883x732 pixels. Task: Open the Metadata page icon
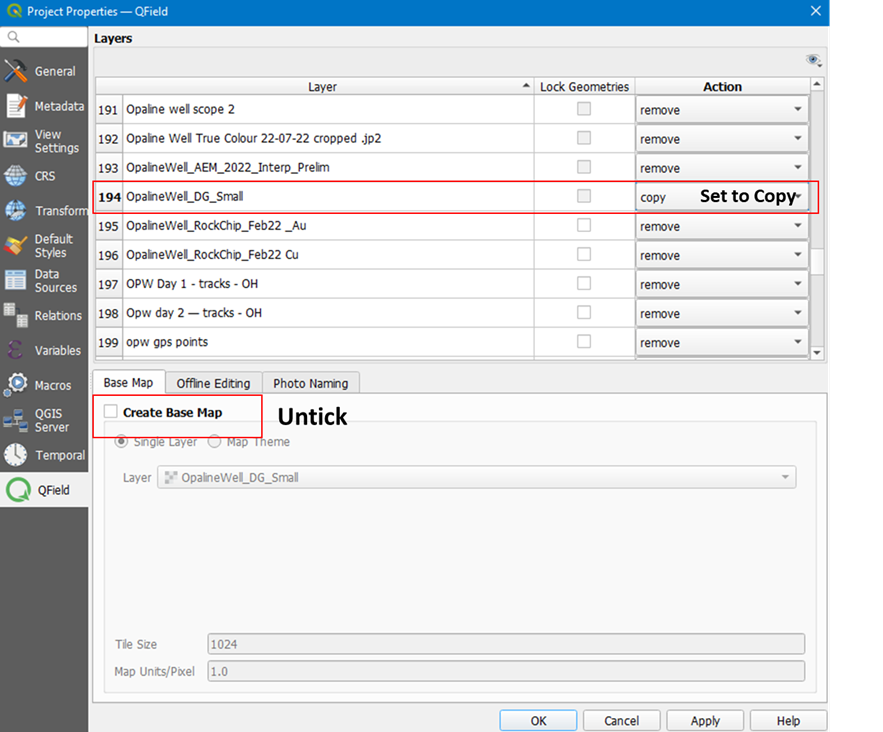point(16,106)
